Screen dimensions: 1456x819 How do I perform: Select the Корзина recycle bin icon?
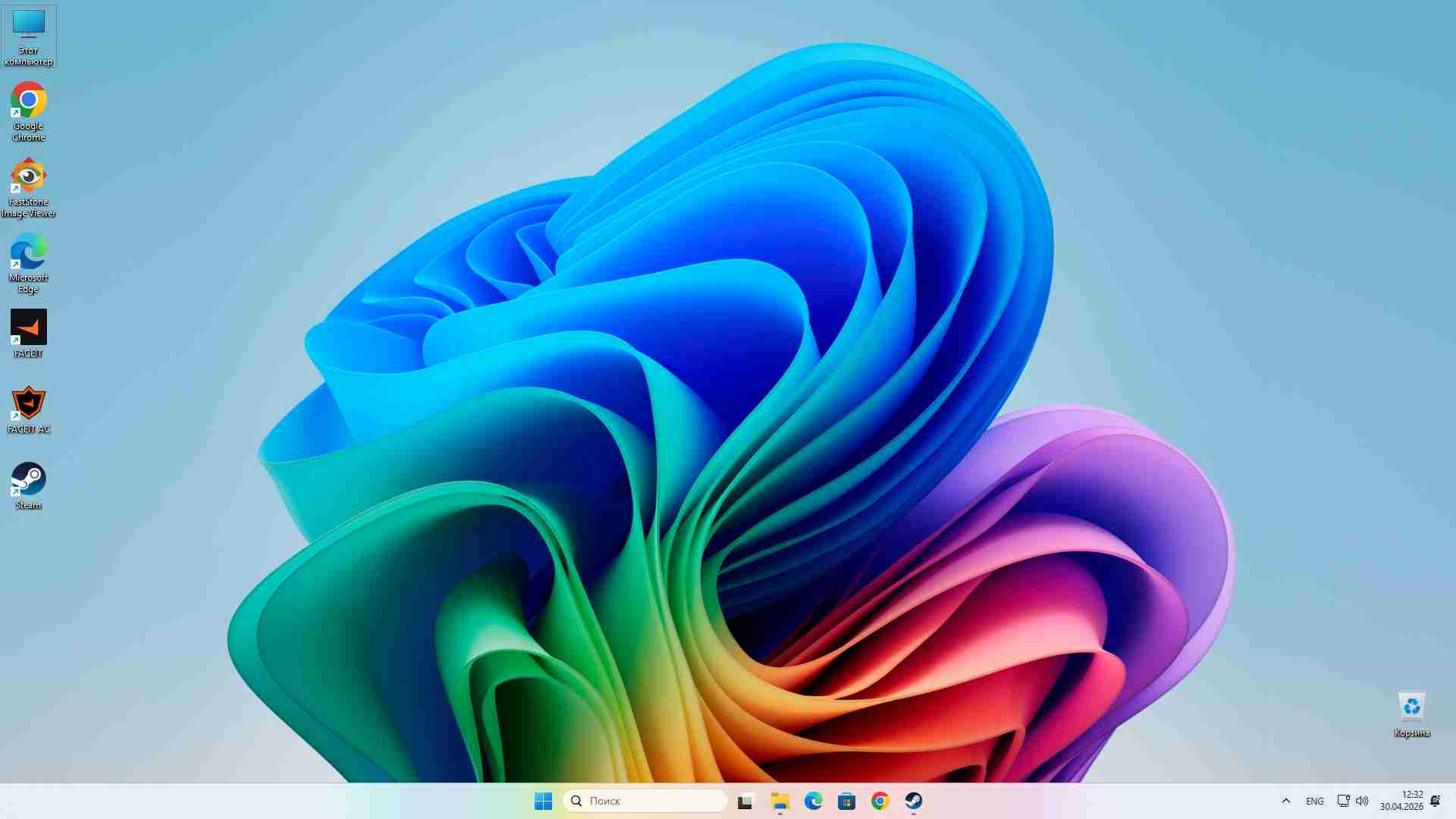[x=1411, y=714]
